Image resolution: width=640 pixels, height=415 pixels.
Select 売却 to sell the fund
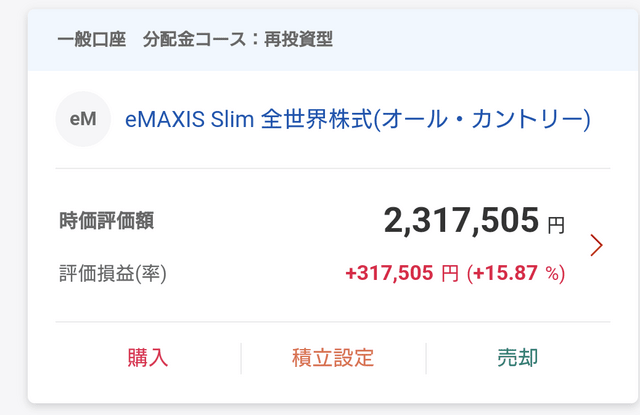tap(518, 358)
